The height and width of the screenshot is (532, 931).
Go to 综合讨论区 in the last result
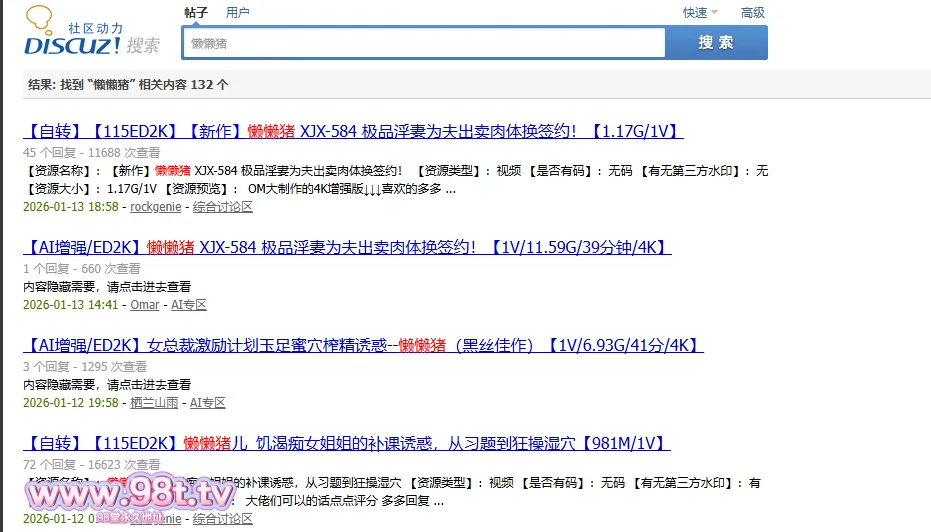[223, 519]
